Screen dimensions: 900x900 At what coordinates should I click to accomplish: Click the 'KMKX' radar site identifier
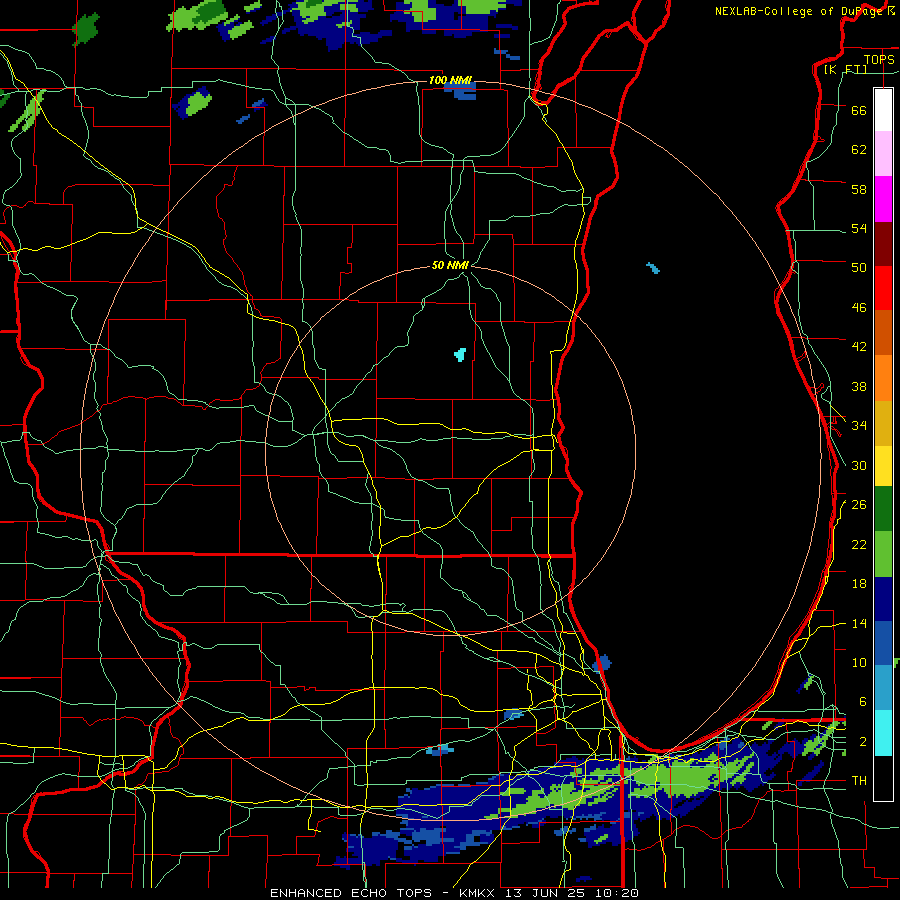point(480,893)
